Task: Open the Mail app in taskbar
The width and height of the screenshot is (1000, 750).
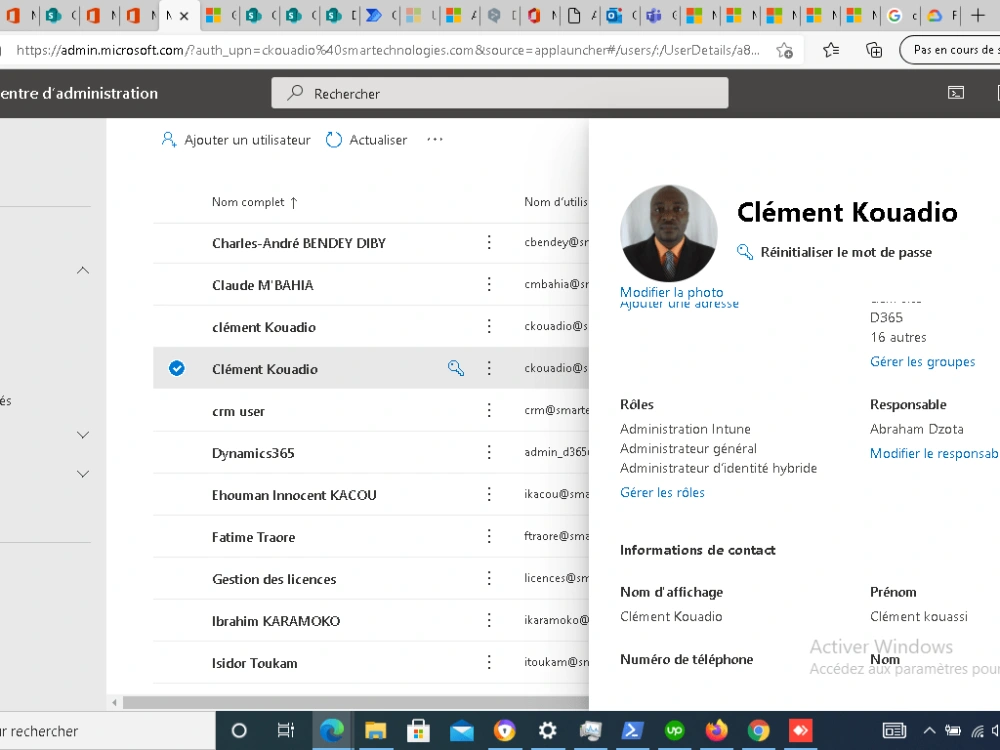Action: pyautogui.click(x=462, y=731)
